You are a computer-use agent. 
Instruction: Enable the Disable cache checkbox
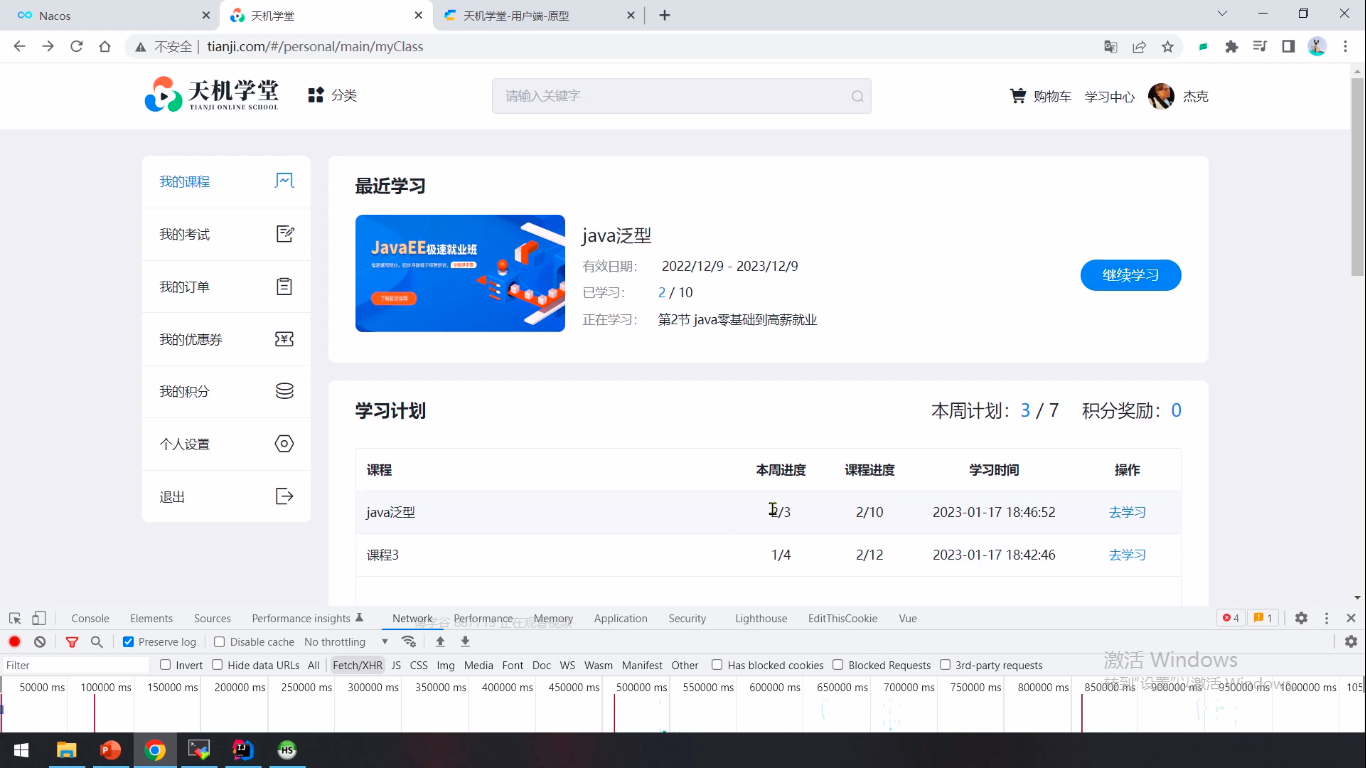(219, 642)
